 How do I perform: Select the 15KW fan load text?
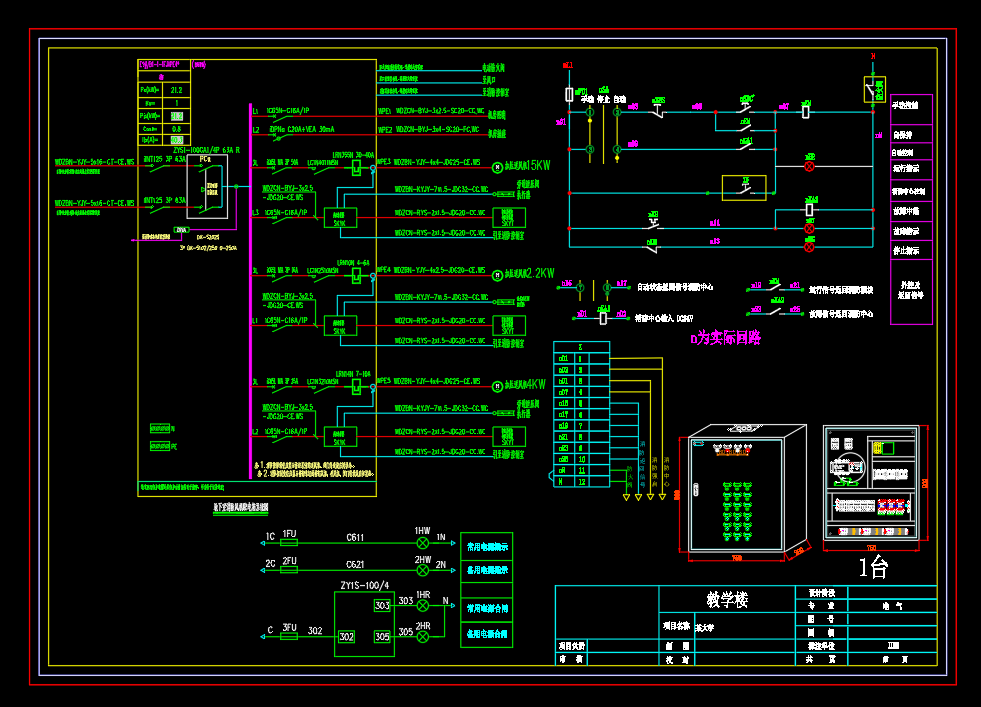pyautogui.click(x=527, y=166)
